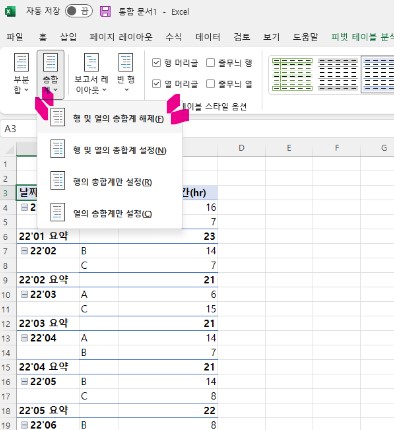The height and width of the screenshot is (430, 394).
Task: Collapse the 22'03 group with minus button
Action: 24,294
